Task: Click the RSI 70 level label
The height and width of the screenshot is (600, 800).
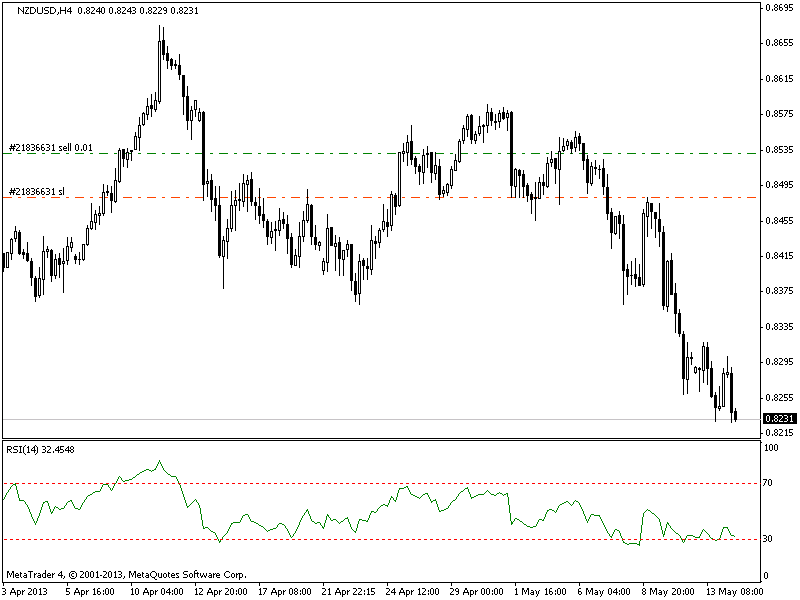Action: pyautogui.click(x=768, y=483)
